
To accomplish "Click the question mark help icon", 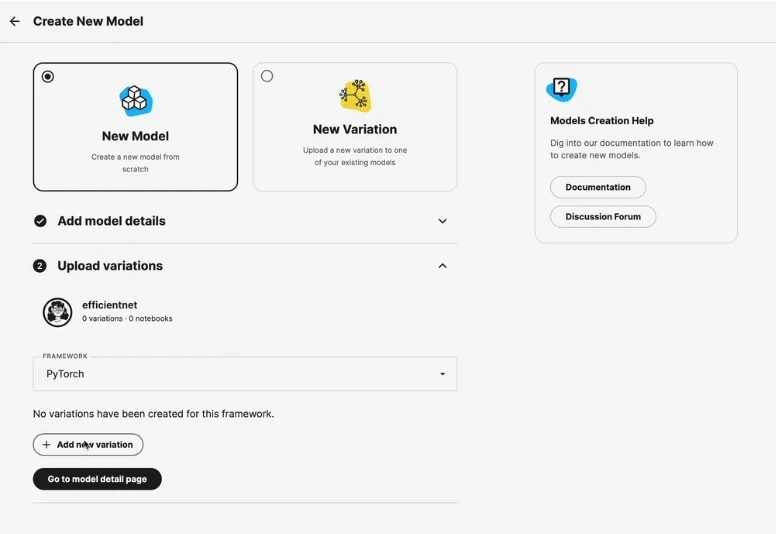I will (x=562, y=88).
